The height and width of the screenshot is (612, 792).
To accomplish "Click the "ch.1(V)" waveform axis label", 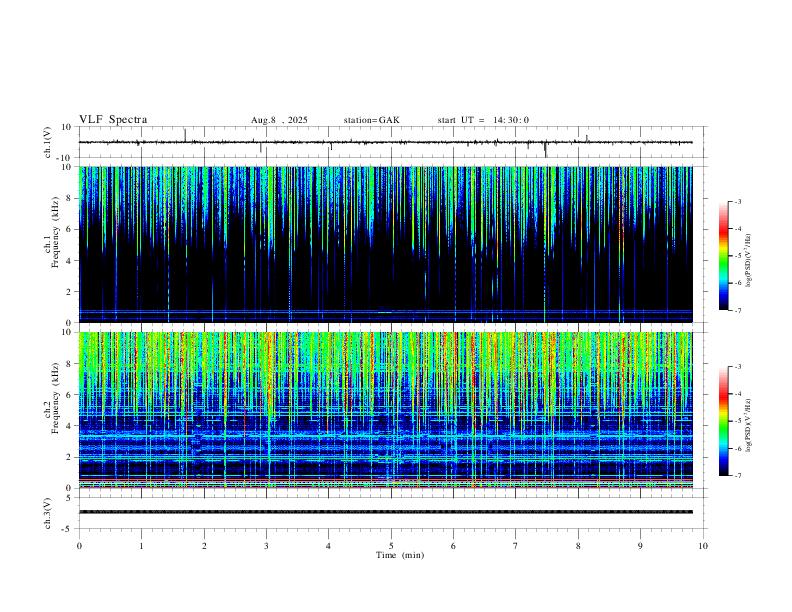I will tap(48, 142).
